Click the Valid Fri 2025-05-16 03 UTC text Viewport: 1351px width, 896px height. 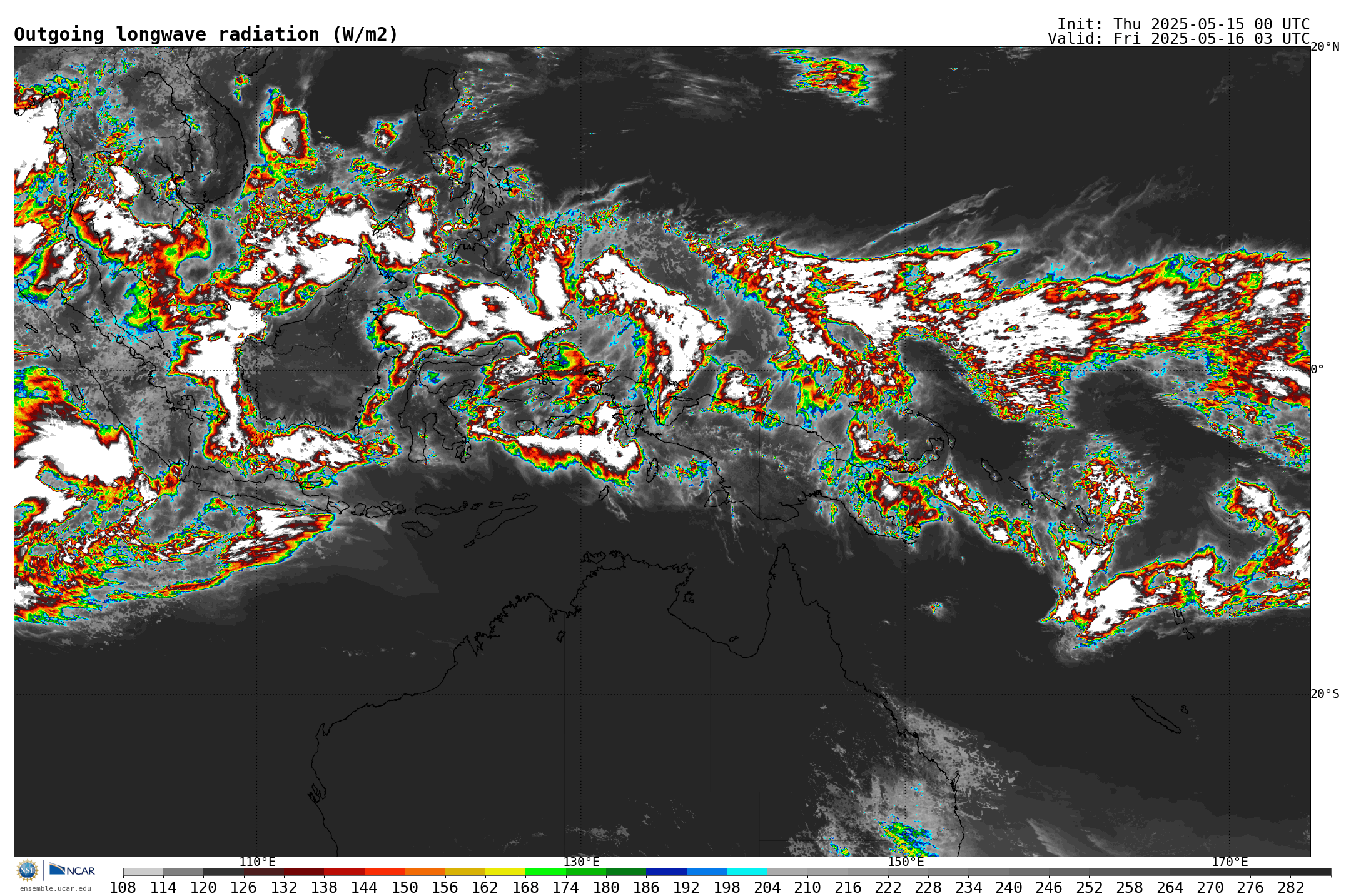[x=1179, y=39]
